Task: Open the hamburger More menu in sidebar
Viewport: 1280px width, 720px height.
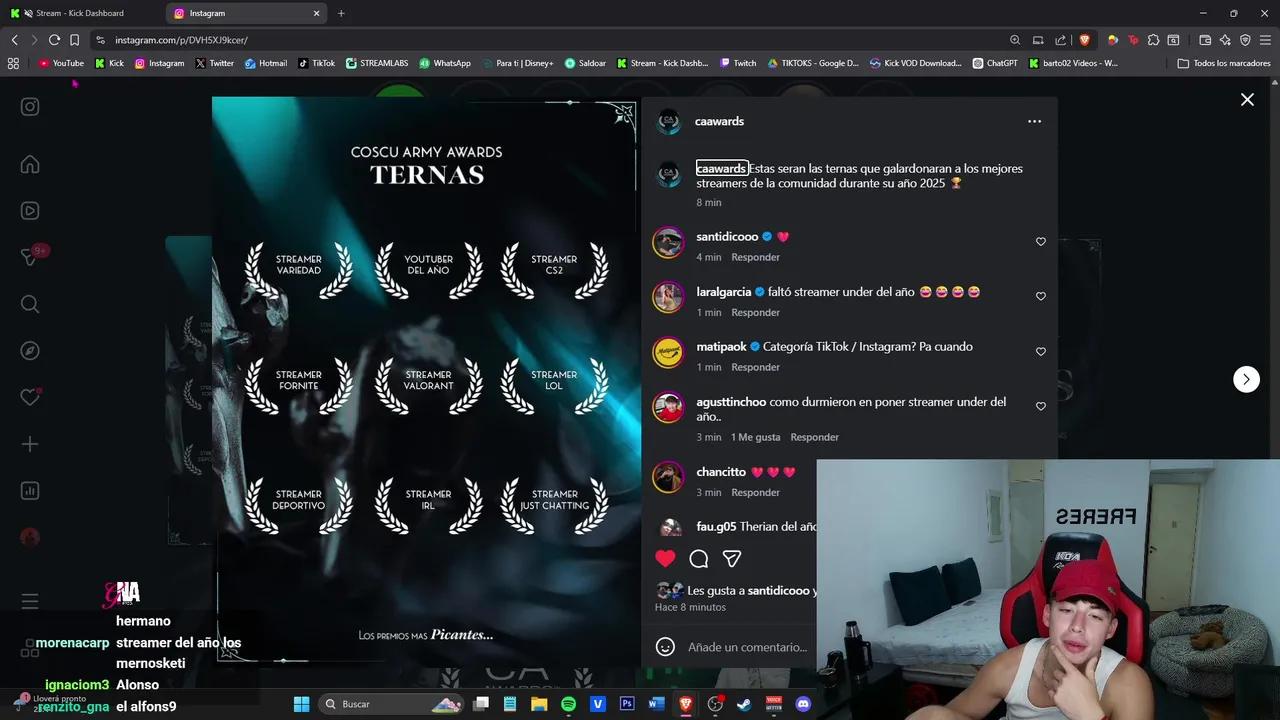Action: 30,601
